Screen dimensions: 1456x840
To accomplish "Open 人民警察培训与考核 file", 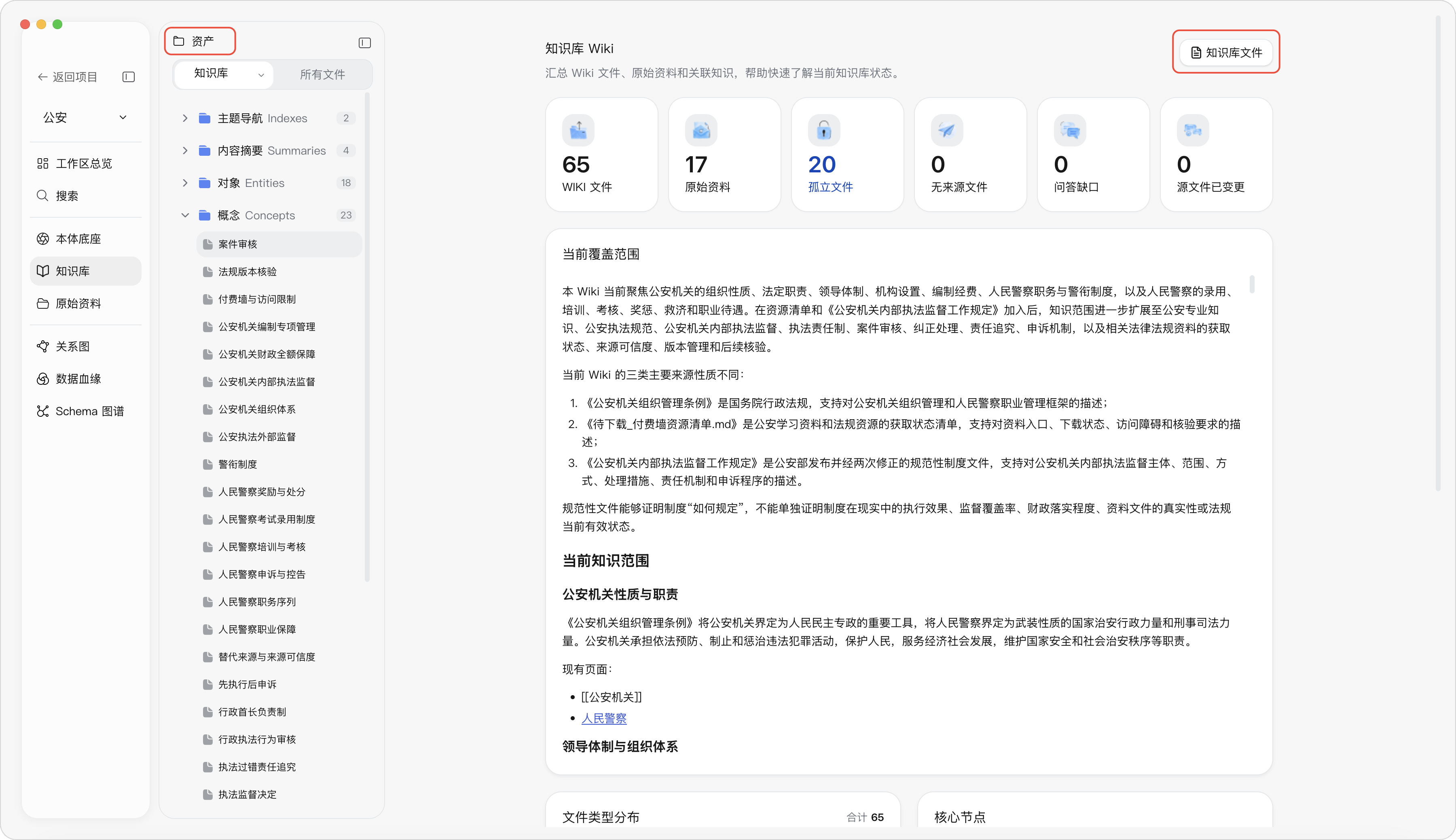I will (x=279, y=547).
